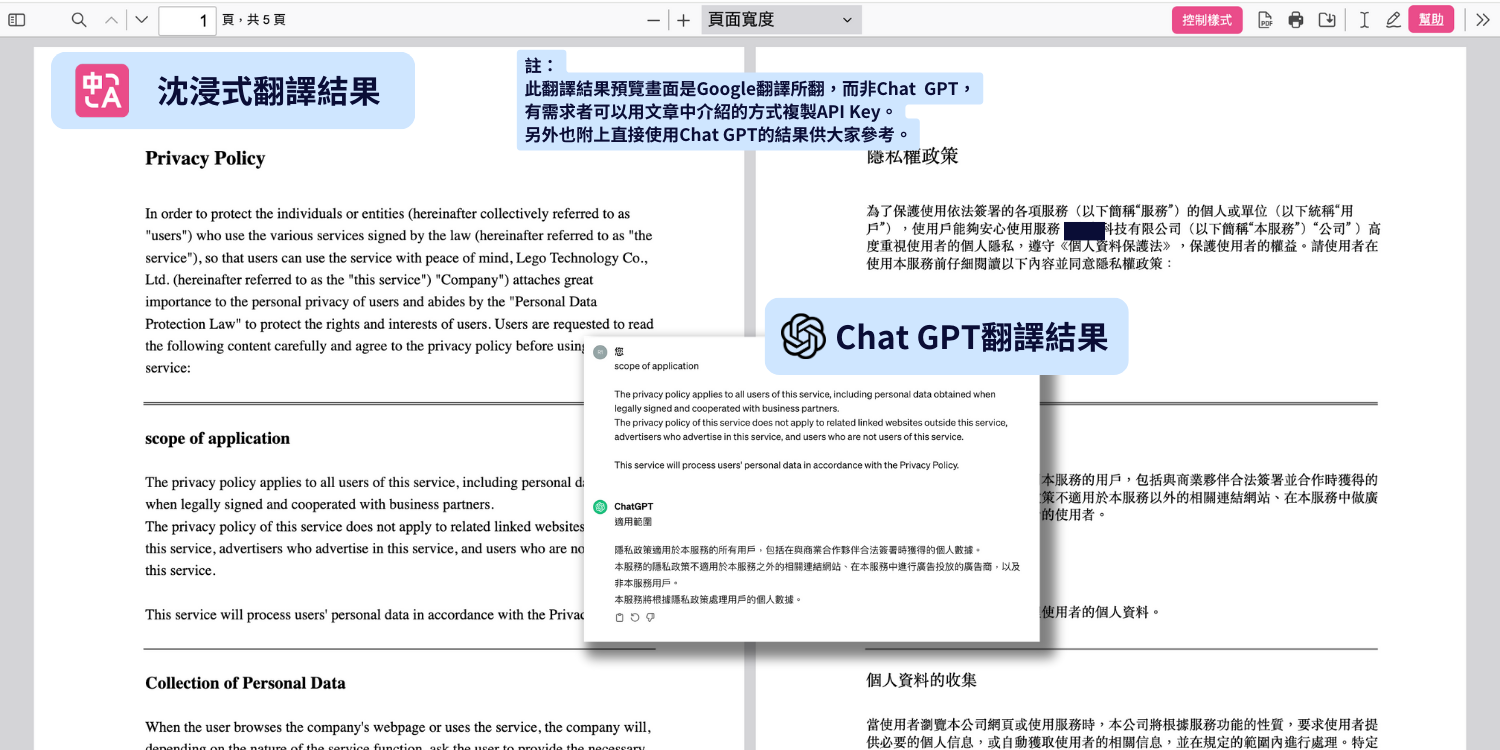
Task: Go to the previous page arrow
Action: (x=112, y=20)
